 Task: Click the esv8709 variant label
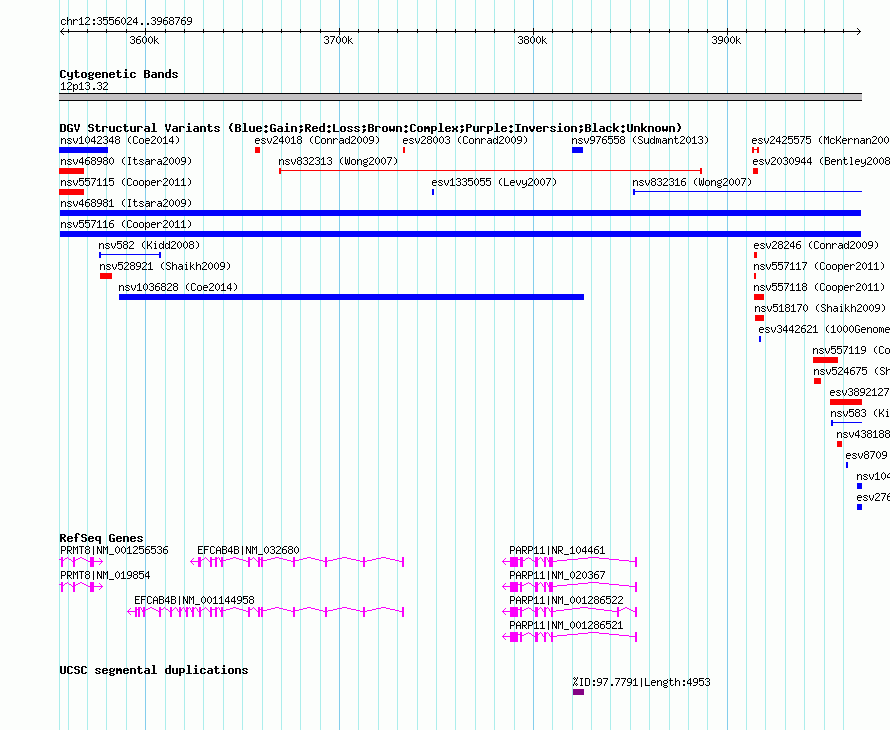click(866, 455)
